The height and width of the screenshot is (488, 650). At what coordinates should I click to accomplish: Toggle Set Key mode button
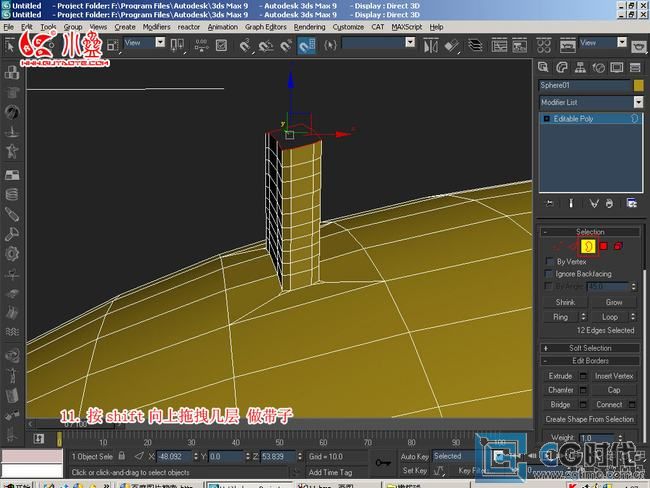[x=414, y=471]
